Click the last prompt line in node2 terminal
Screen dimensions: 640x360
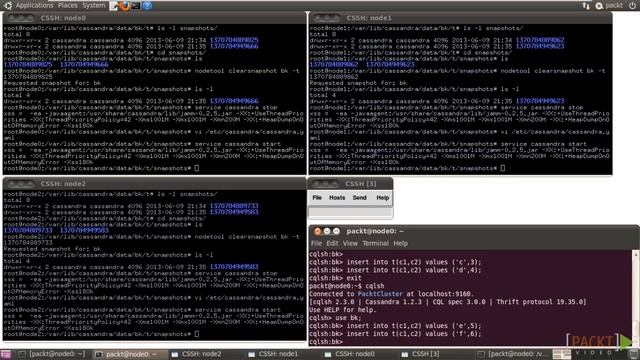point(101,334)
